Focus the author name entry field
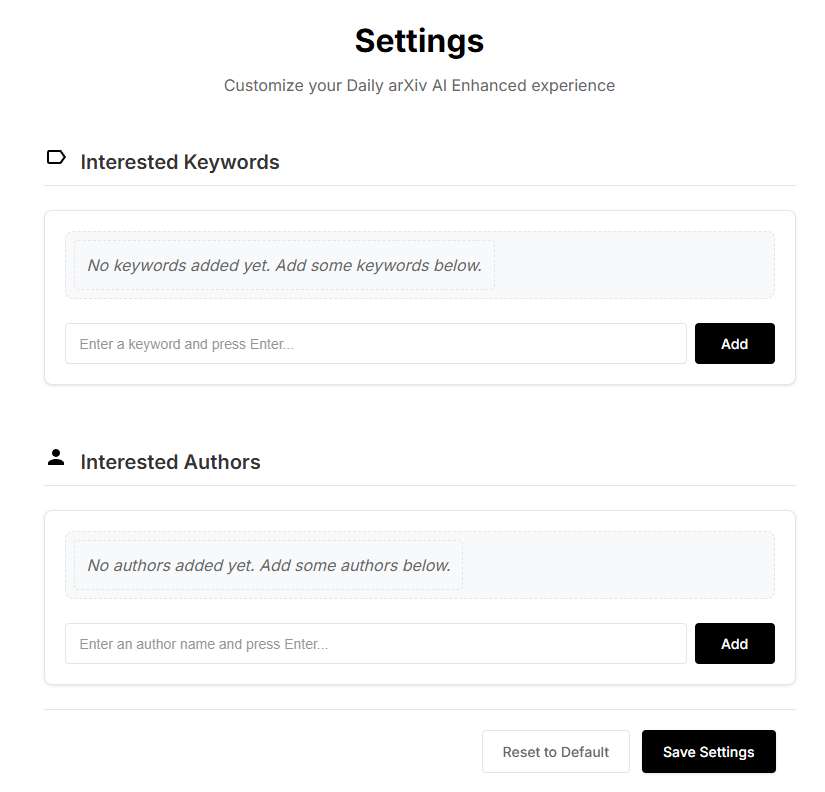Viewport: 825px width, 792px height. (376, 644)
